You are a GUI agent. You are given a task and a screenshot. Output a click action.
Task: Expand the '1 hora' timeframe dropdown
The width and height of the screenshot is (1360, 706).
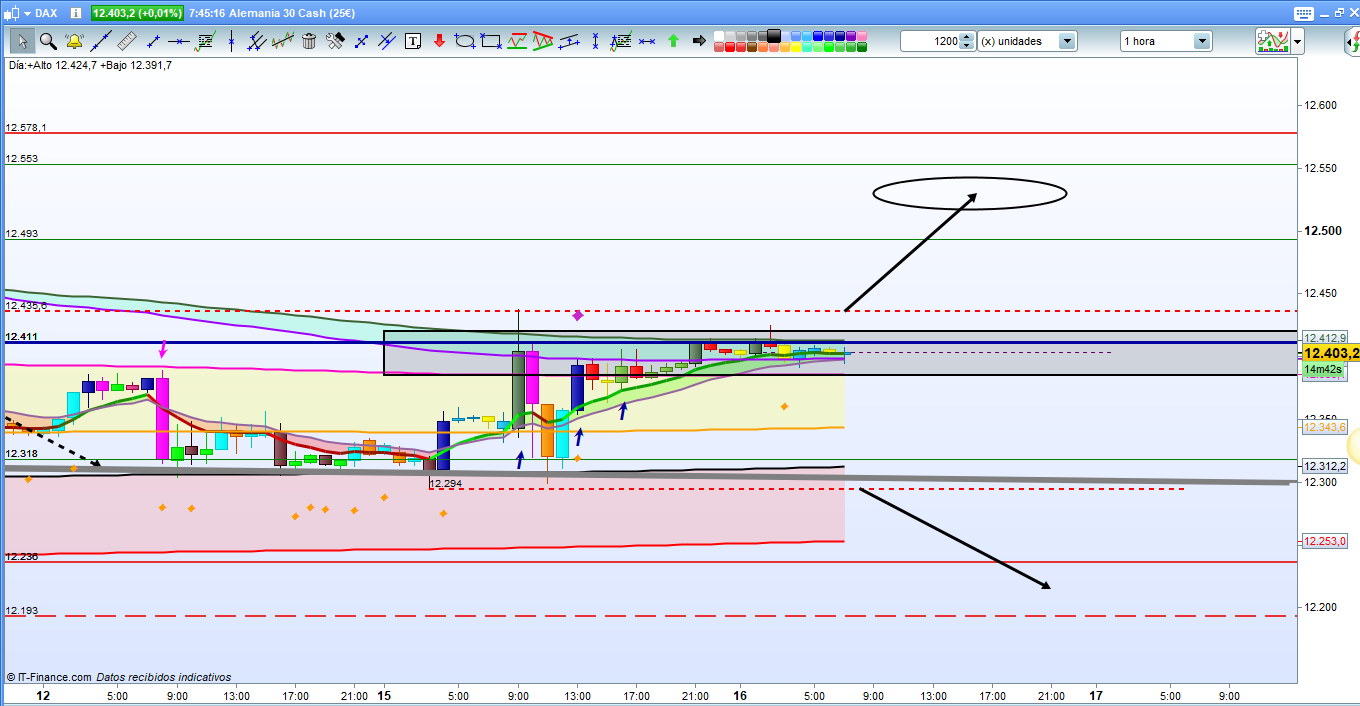pyautogui.click(x=1201, y=41)
